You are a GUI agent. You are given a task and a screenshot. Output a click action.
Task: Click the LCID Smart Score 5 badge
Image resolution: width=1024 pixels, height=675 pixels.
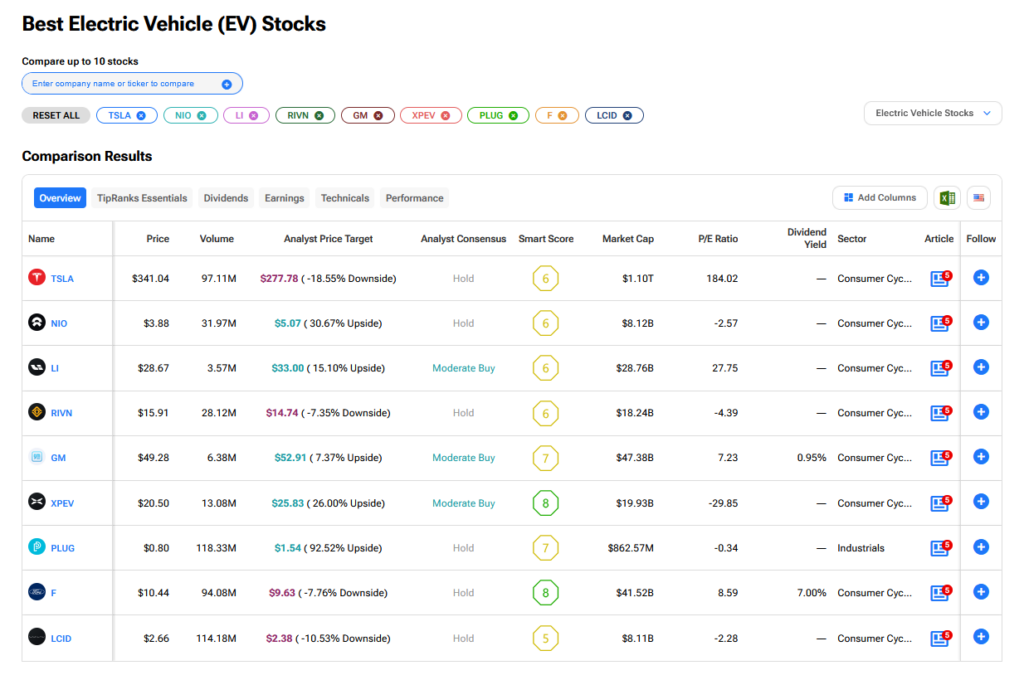pyautogui.click(x=545, y=638)
